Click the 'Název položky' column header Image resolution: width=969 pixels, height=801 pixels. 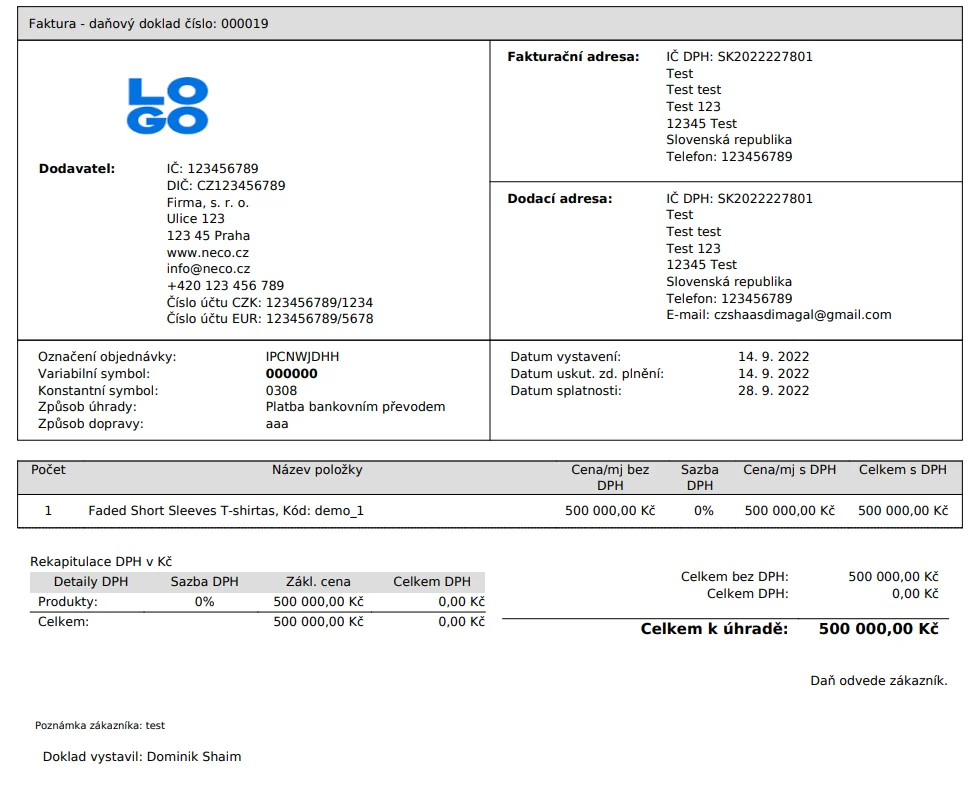coord(317,470)
